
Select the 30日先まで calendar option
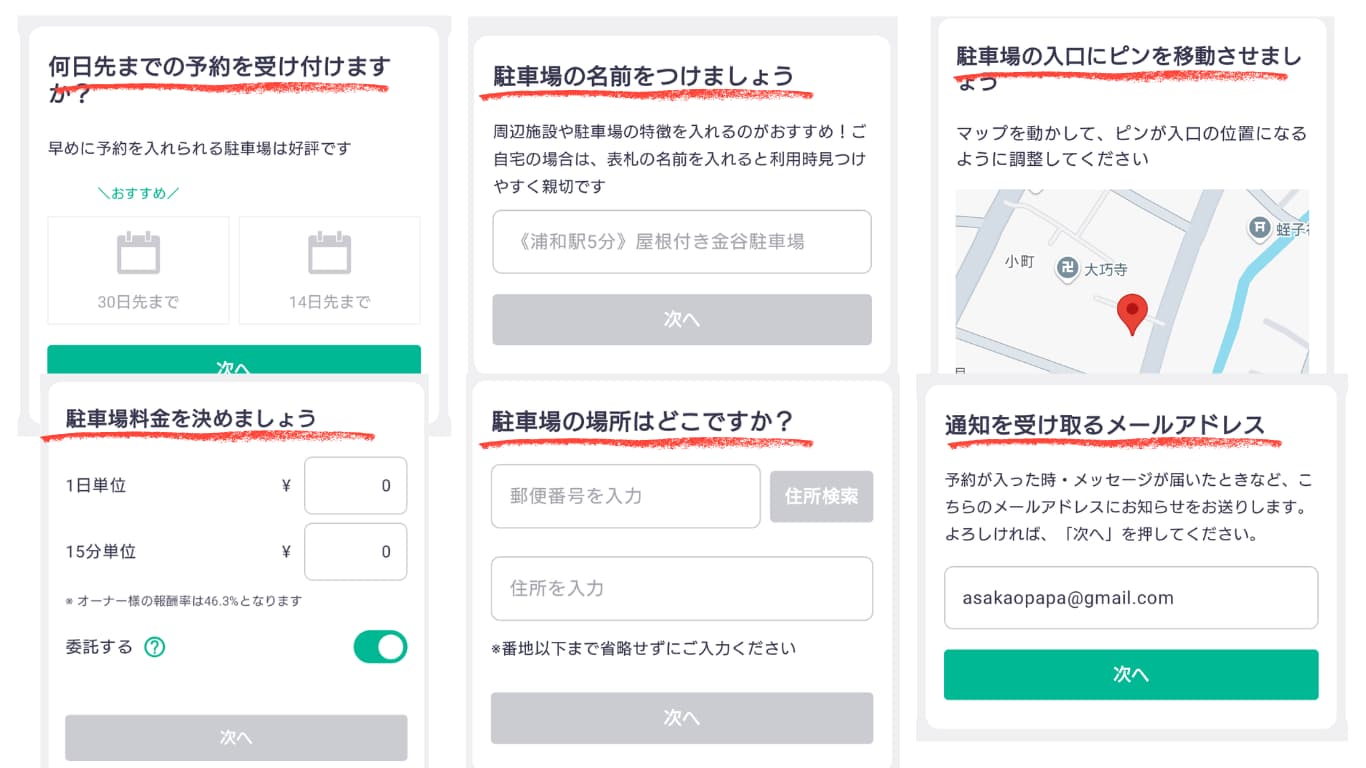138,270
